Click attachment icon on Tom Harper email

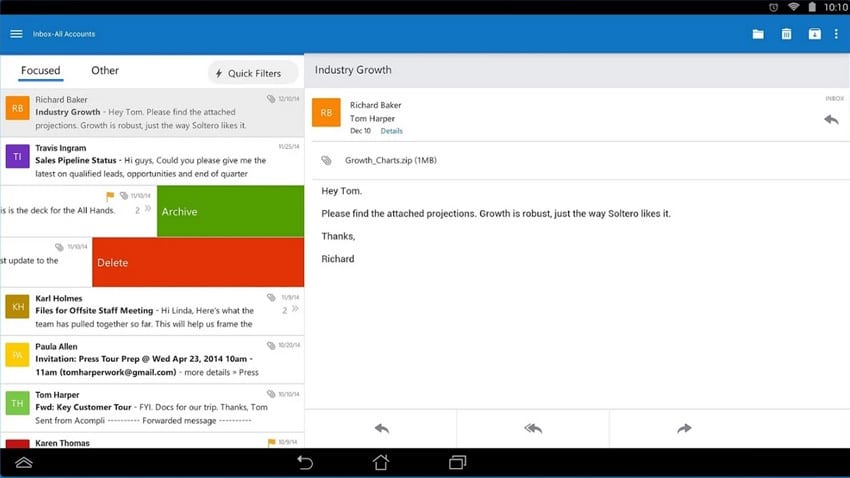pyautogui.click(x=271, y=394)
